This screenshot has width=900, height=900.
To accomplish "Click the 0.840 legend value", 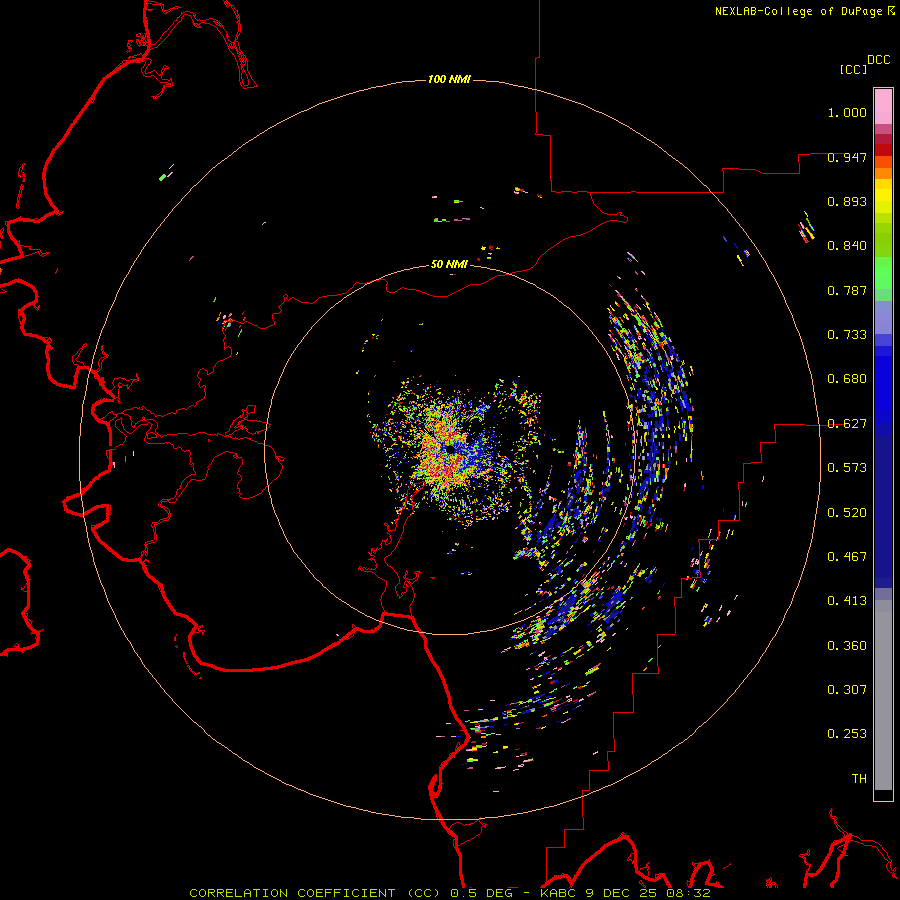I will pos(847,246).
